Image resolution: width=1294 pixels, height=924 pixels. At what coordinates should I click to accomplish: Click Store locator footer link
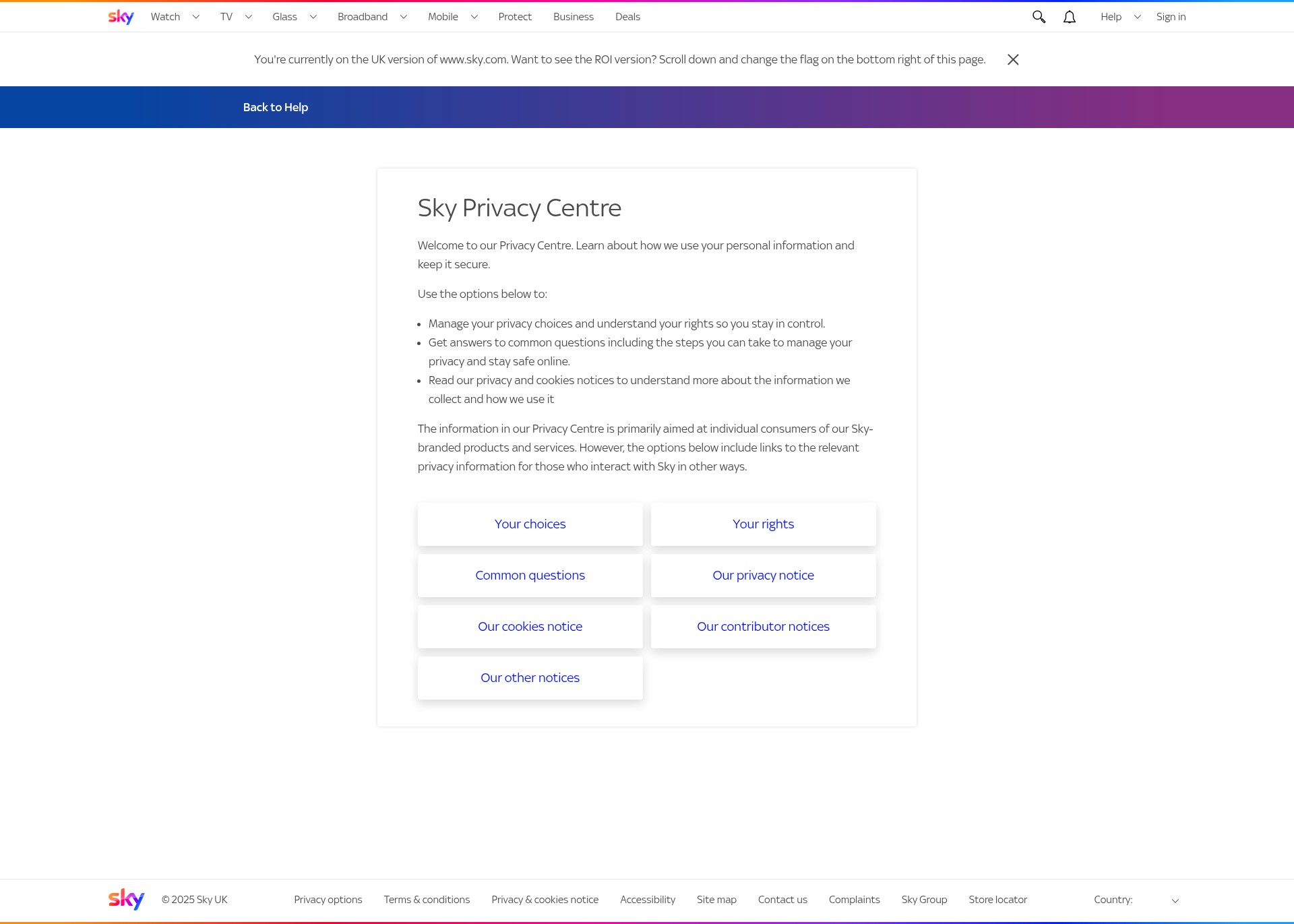(998, 900)
